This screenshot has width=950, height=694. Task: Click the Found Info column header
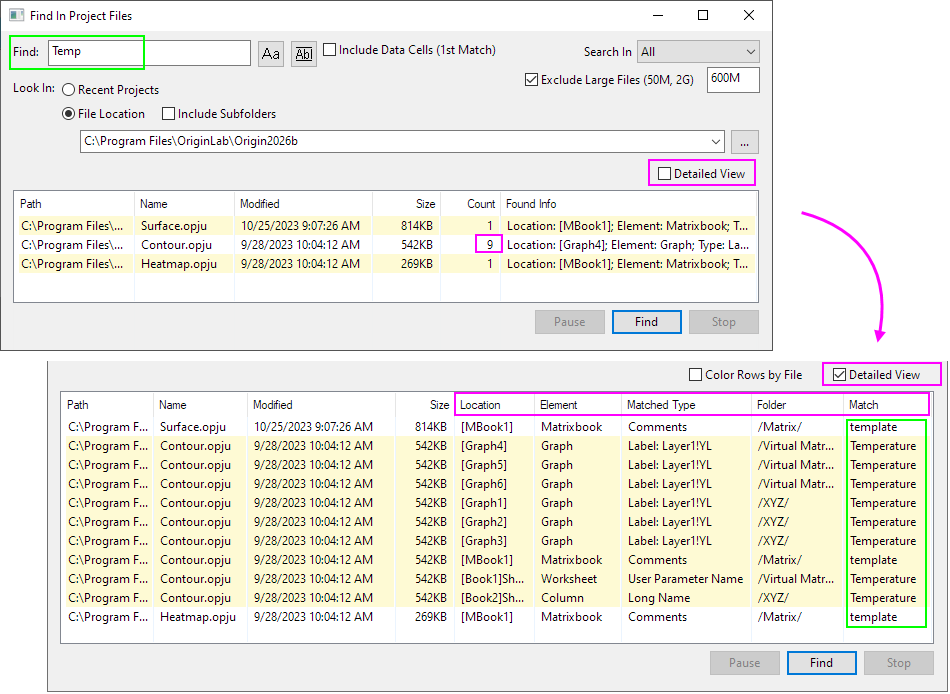[x=629, y=204]
